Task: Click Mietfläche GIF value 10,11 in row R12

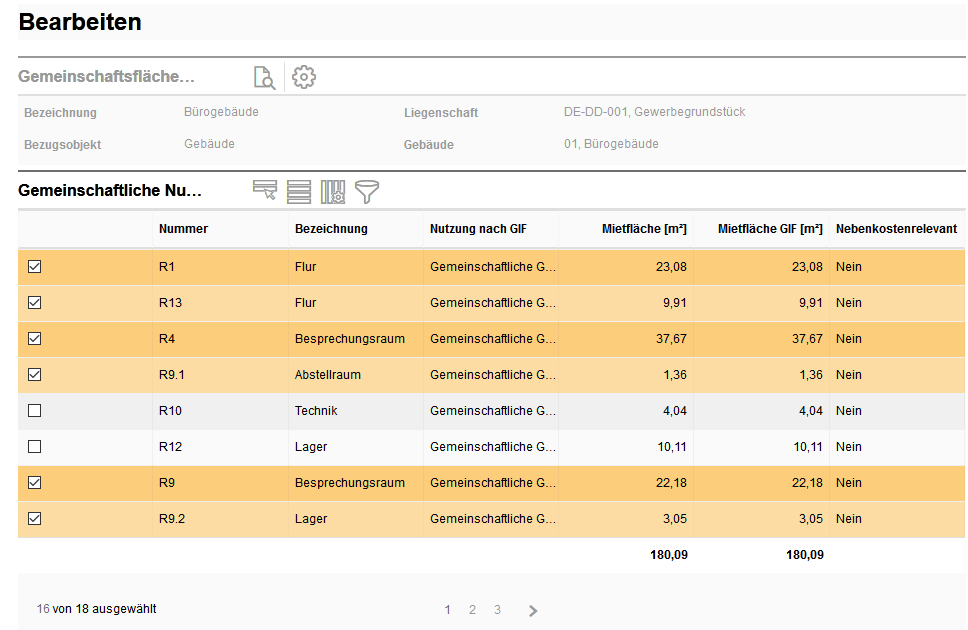Action: click(x=808, y=447)
